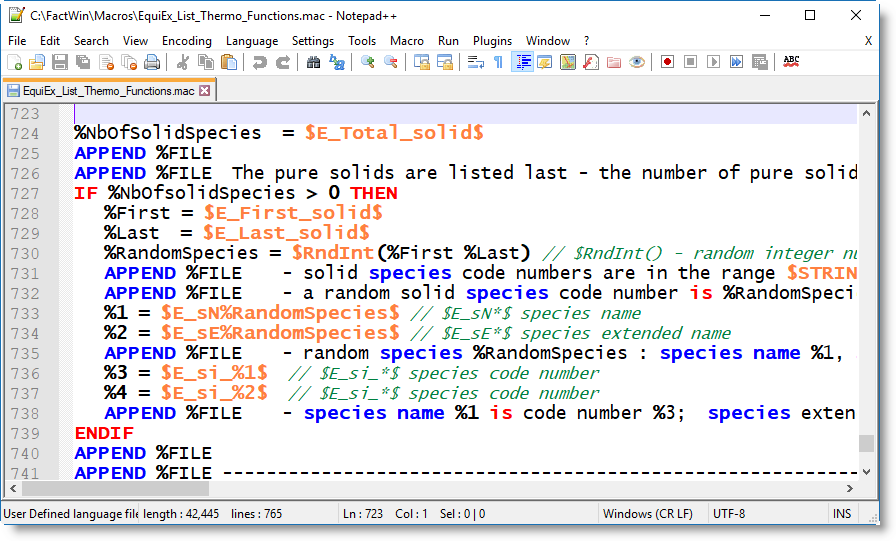Click the 'Ln : 723' status entry

tap(363, 514)
